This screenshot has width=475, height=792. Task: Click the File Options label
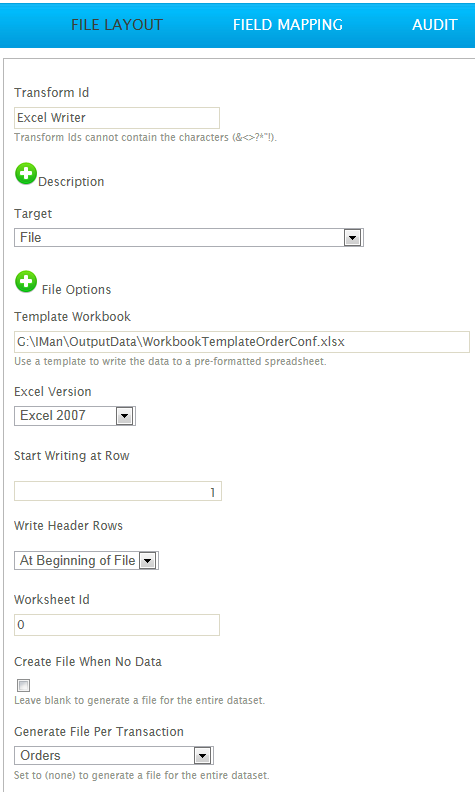pos(76,289)
